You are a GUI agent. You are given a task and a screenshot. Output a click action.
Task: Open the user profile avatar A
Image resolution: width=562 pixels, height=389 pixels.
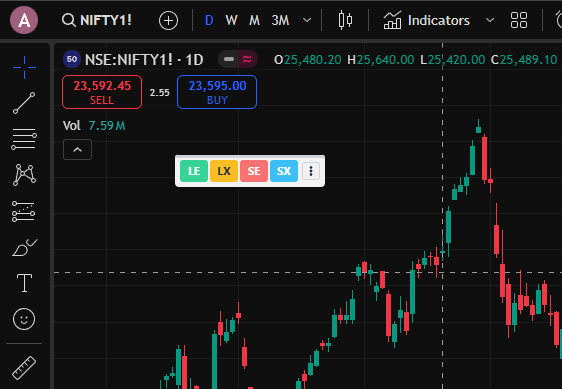(x=24, y=20)
